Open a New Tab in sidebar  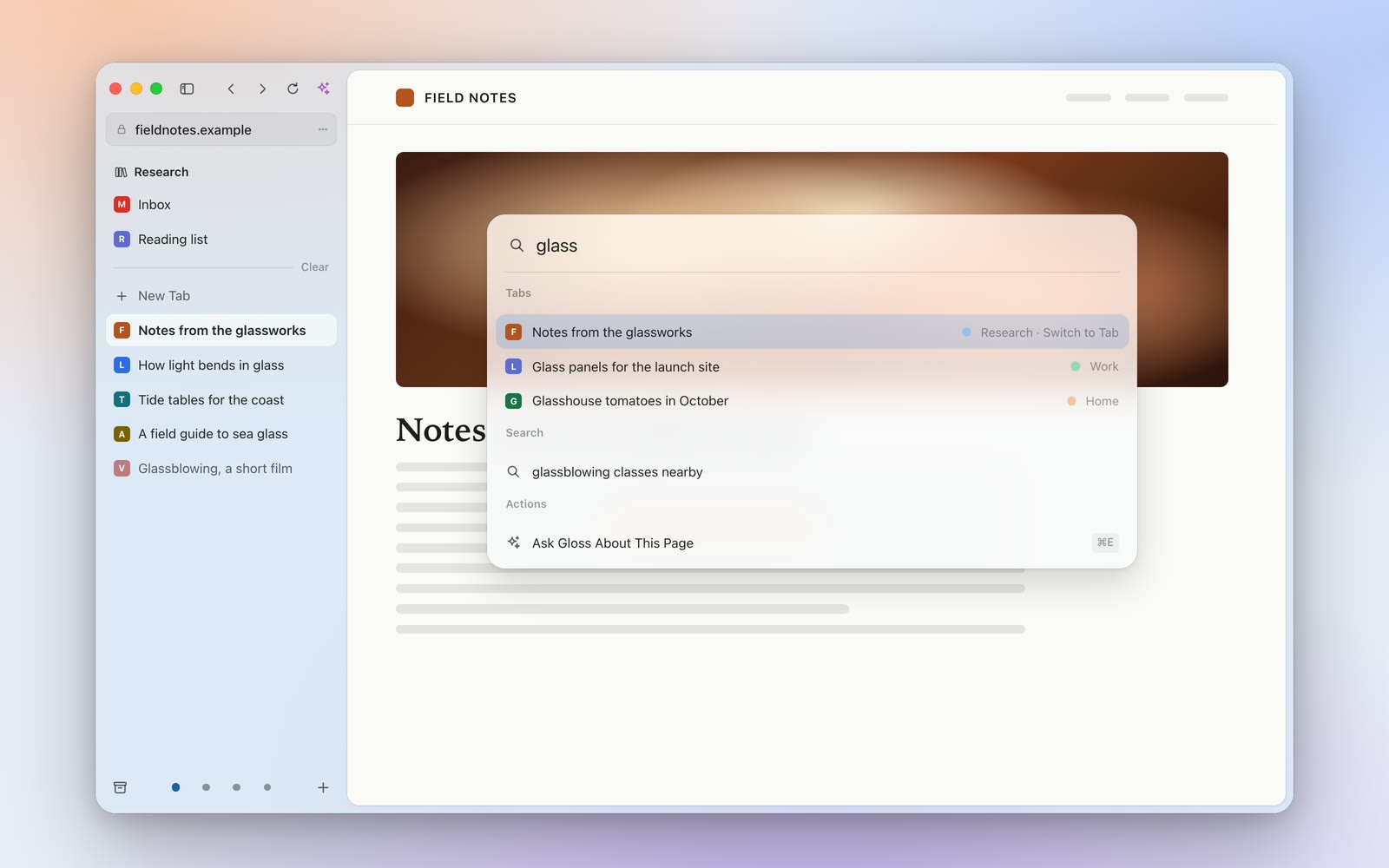[221, 296]
